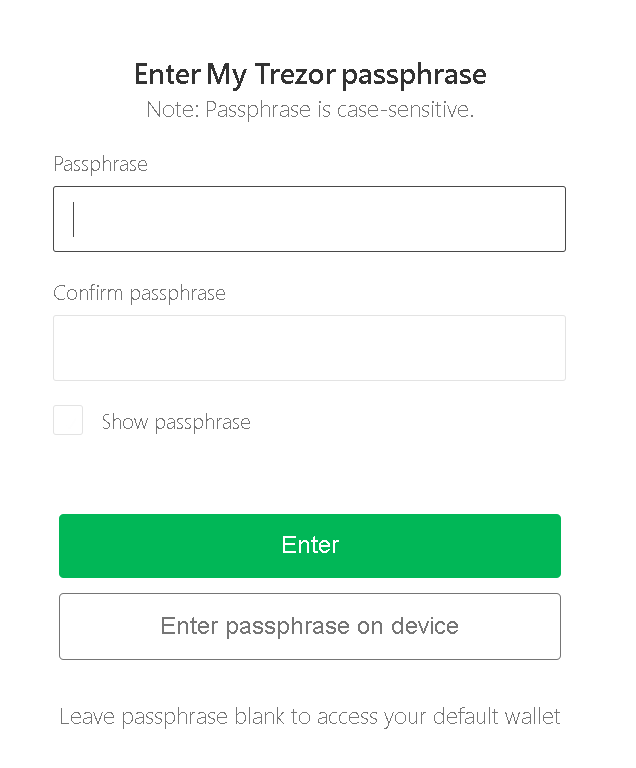Click the Passphrase input field
The height and width of the screenshot is (768, 636).
(309, 219)
